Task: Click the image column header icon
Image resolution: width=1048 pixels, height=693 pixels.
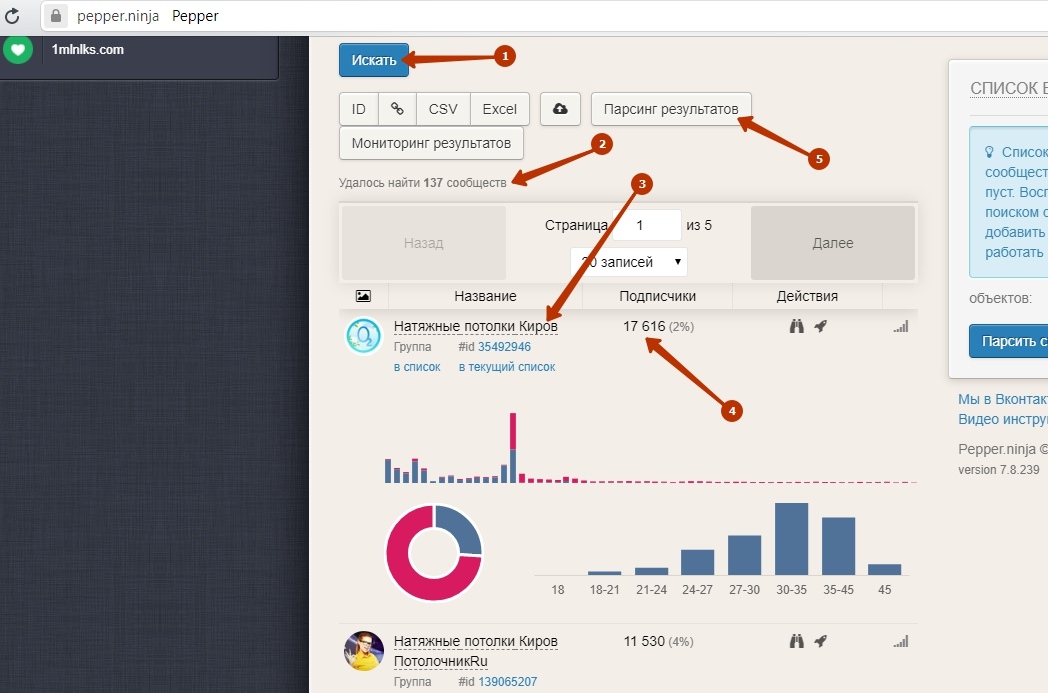Action: 363,295
